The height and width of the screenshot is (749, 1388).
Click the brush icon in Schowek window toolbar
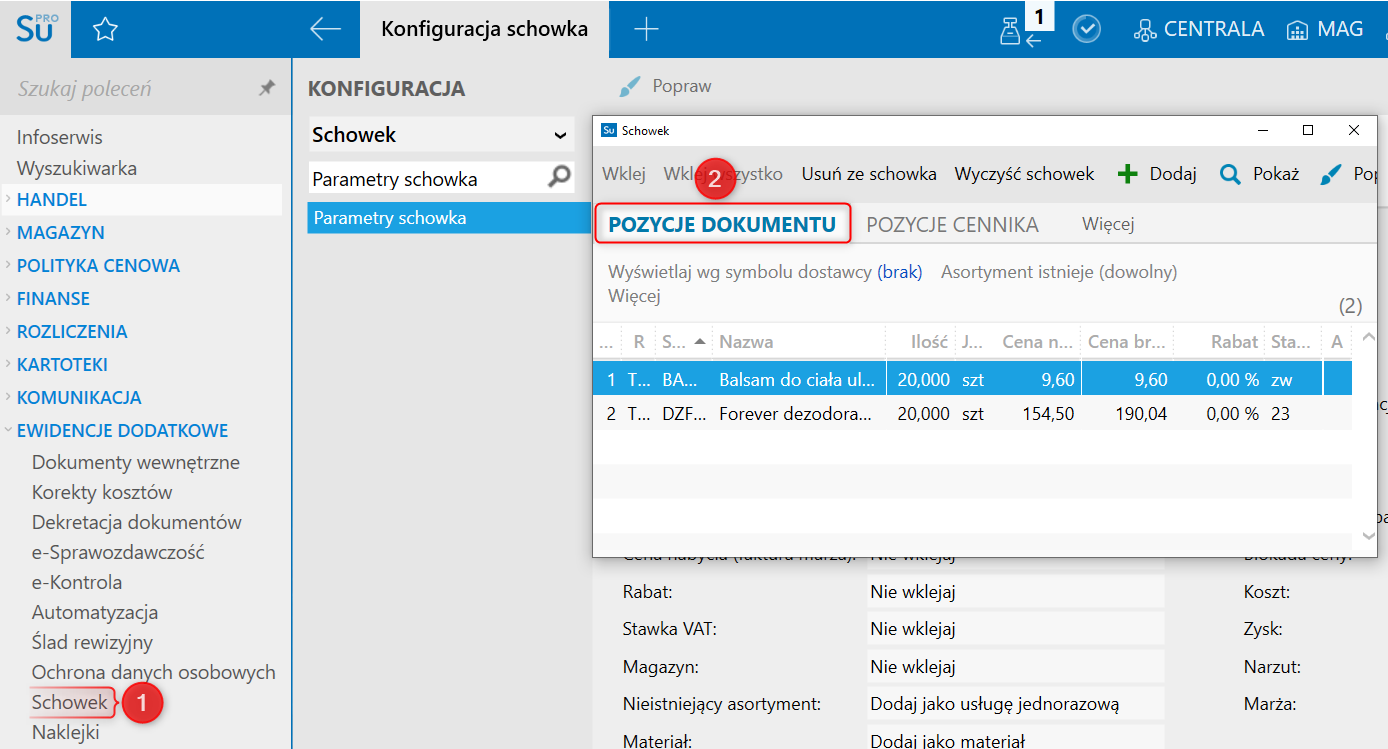[x=1331, y=174]
